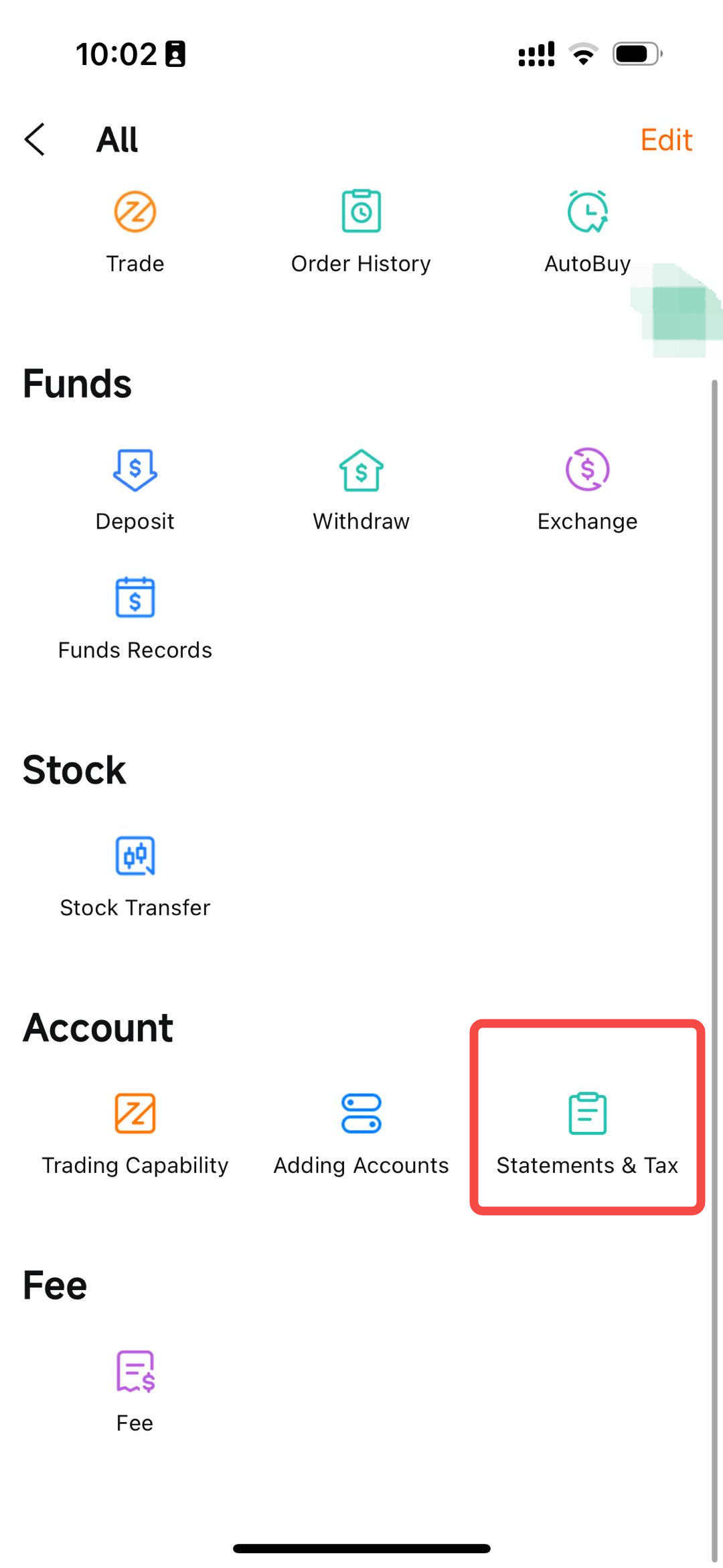Tap the green floating widget

coord(677,311)
